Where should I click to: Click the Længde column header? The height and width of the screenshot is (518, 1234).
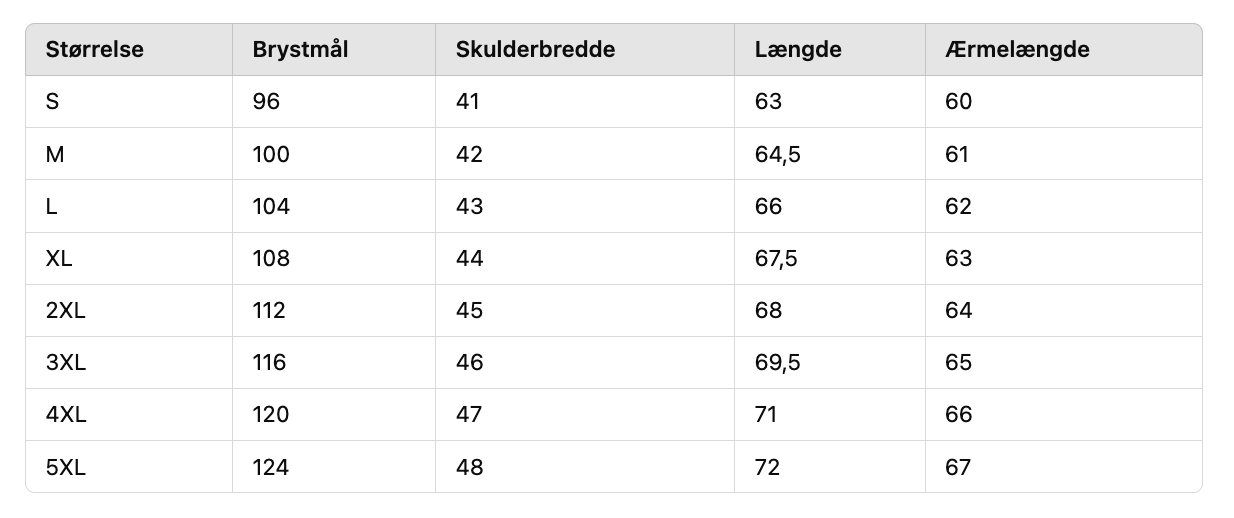[x=798, y=50]
